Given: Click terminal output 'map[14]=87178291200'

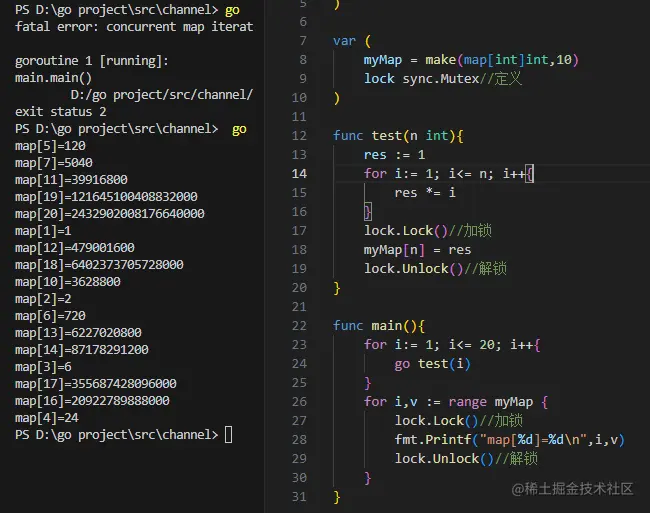Looking at the screenshot, I should click(x=82, y=350).
